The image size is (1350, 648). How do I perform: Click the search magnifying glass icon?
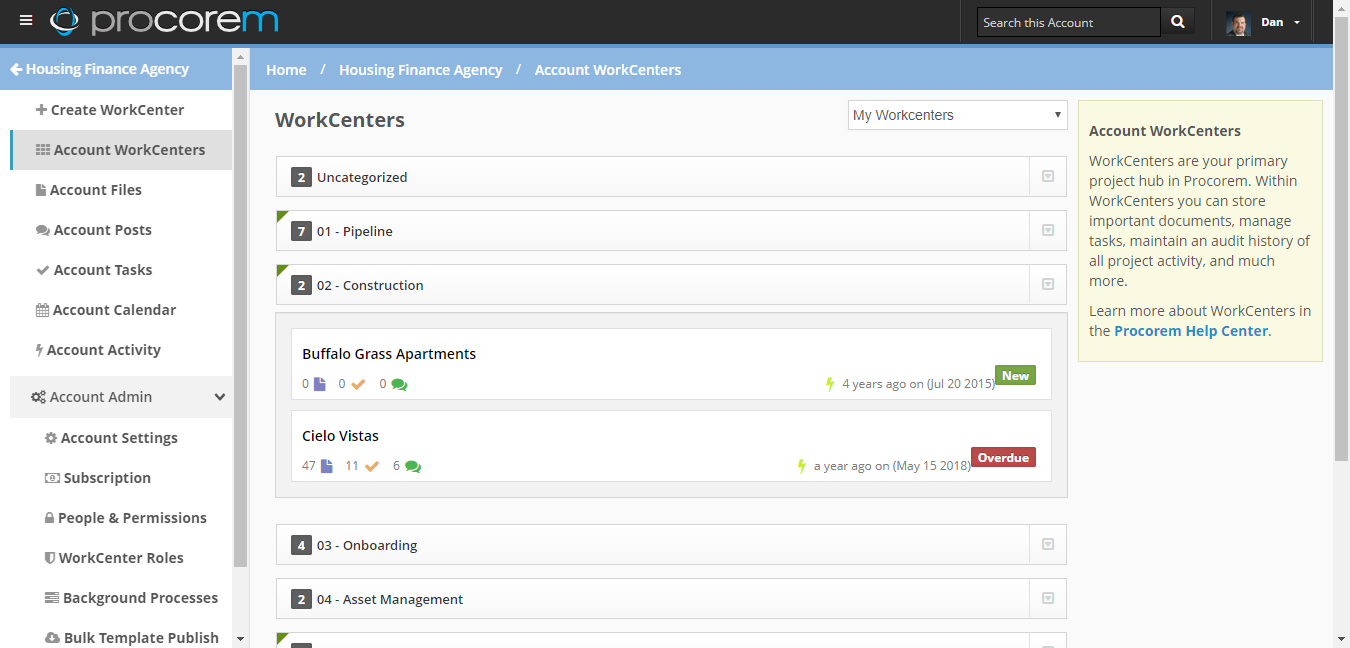coord(1176,21)
